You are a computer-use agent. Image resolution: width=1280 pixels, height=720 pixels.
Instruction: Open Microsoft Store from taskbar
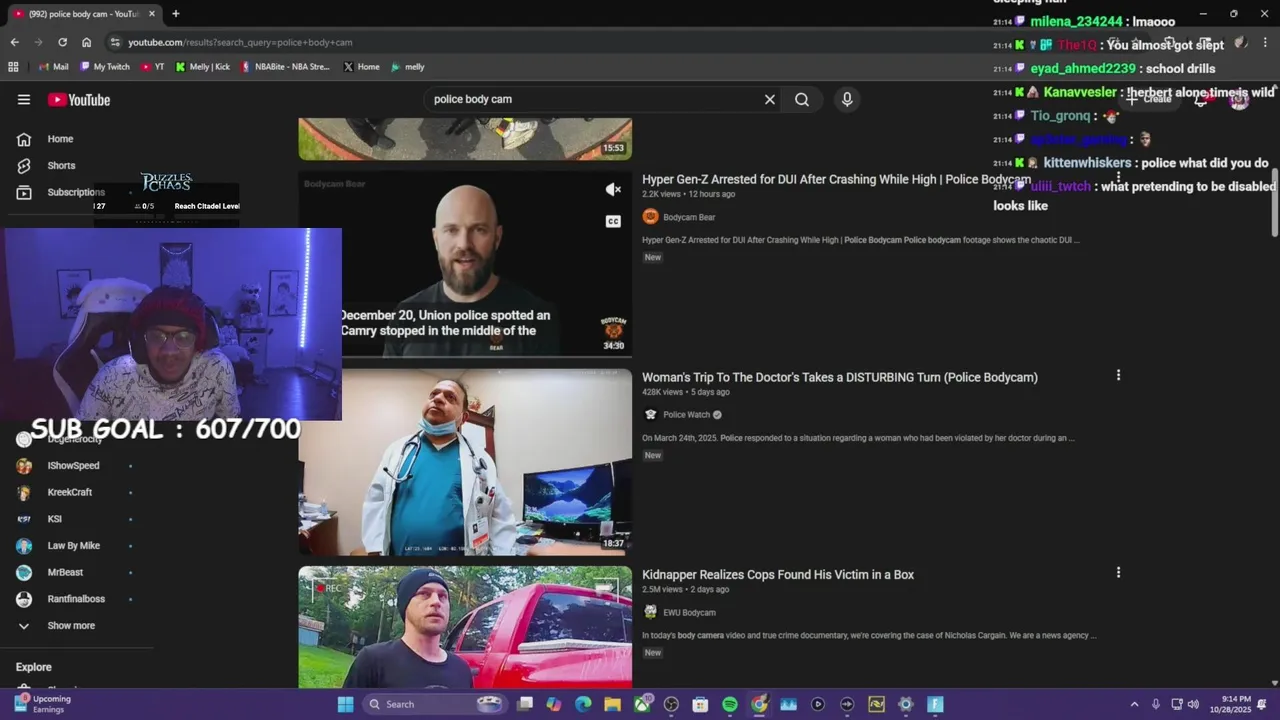coord(700,704)
